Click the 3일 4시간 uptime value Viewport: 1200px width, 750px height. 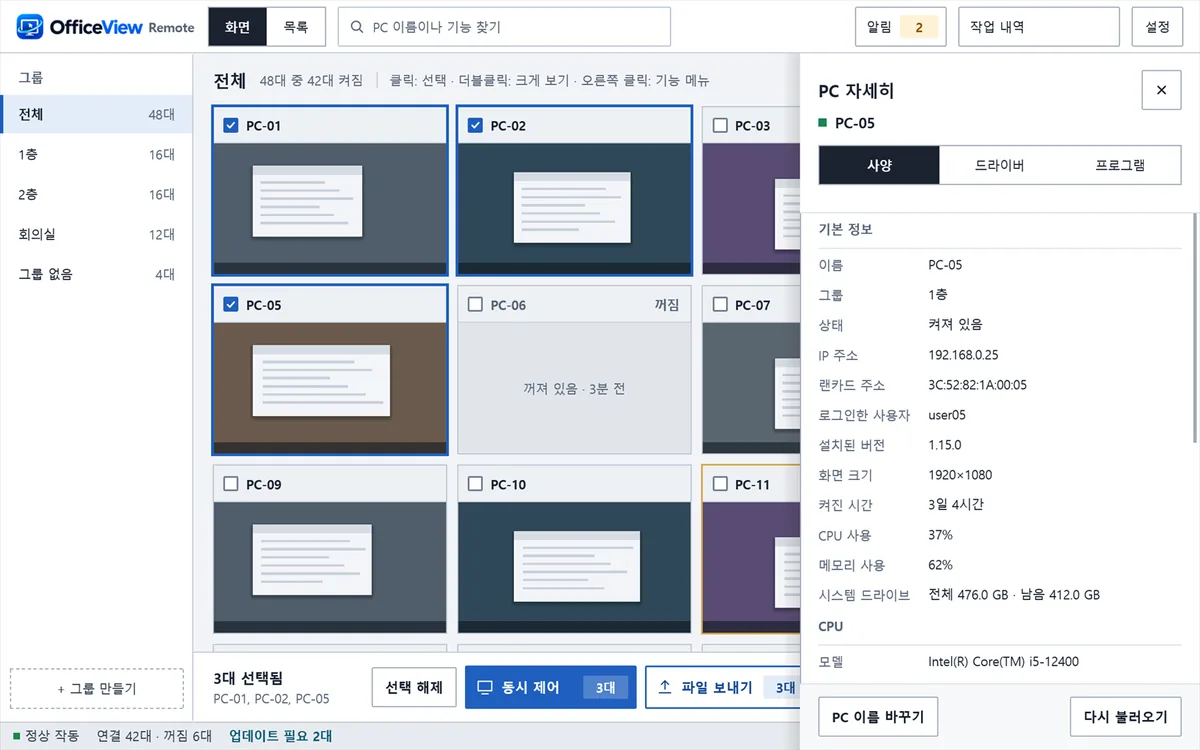[956, 505]
